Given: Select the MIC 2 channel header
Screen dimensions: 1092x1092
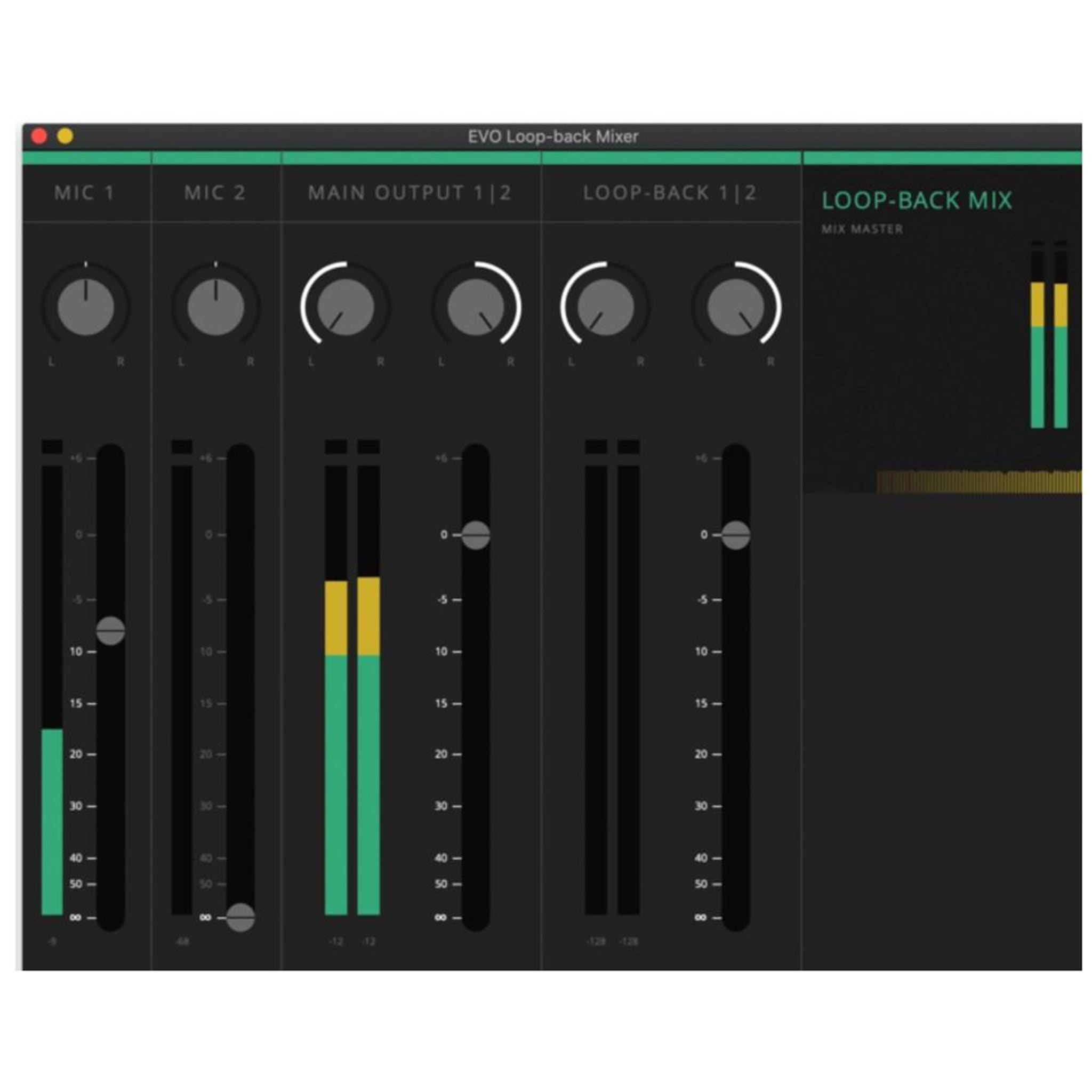Looking at the screenshot, I should click(x=215, y=192).
